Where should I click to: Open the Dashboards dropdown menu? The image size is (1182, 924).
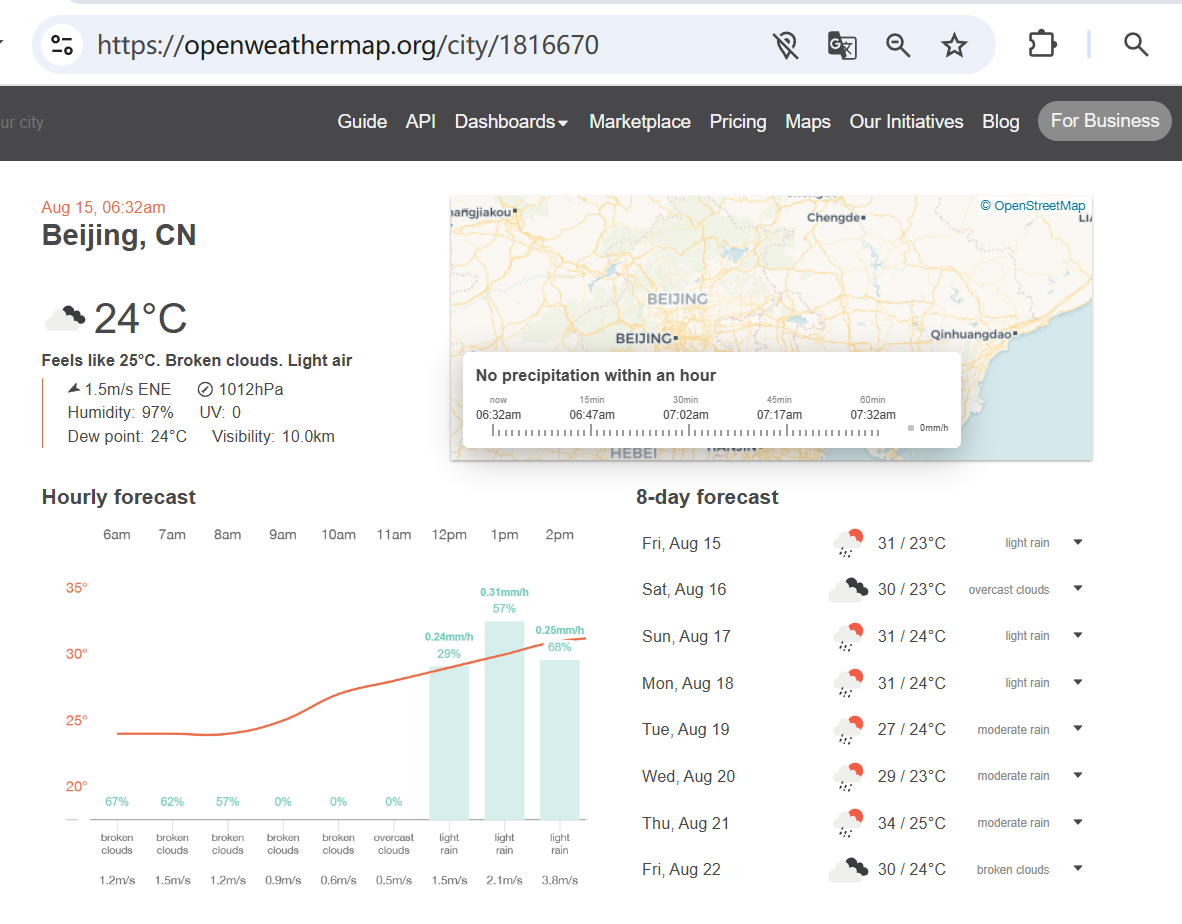coord(511,122)
